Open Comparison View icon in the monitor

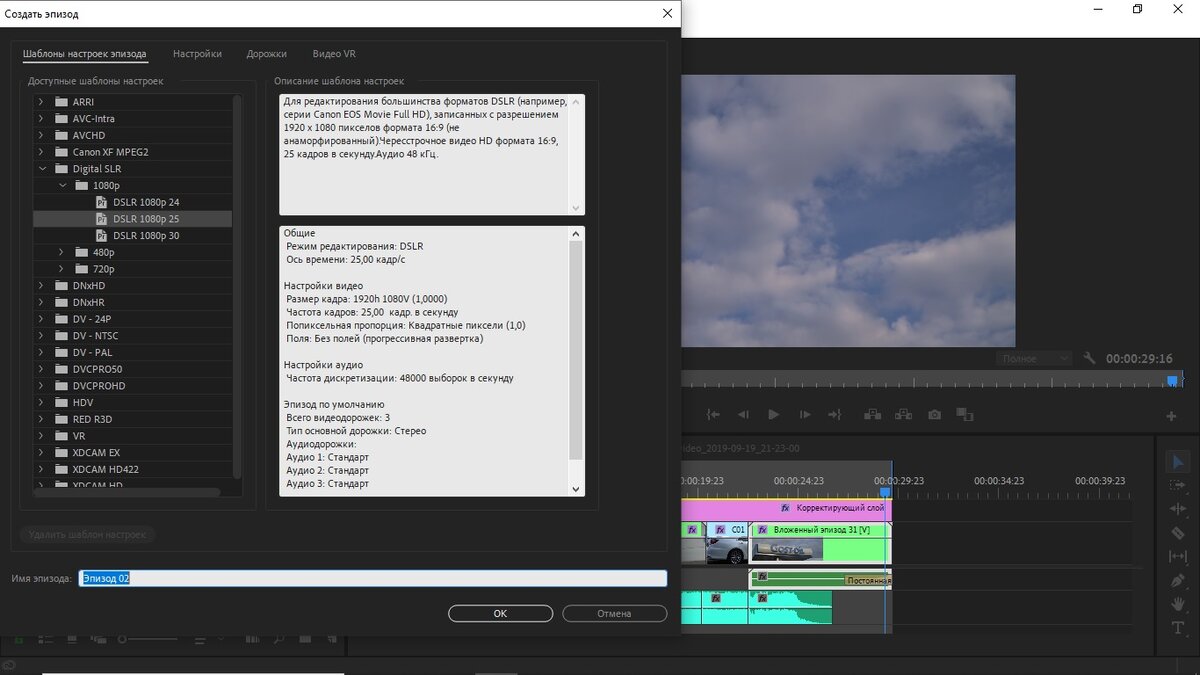click(x=965, y=414)
